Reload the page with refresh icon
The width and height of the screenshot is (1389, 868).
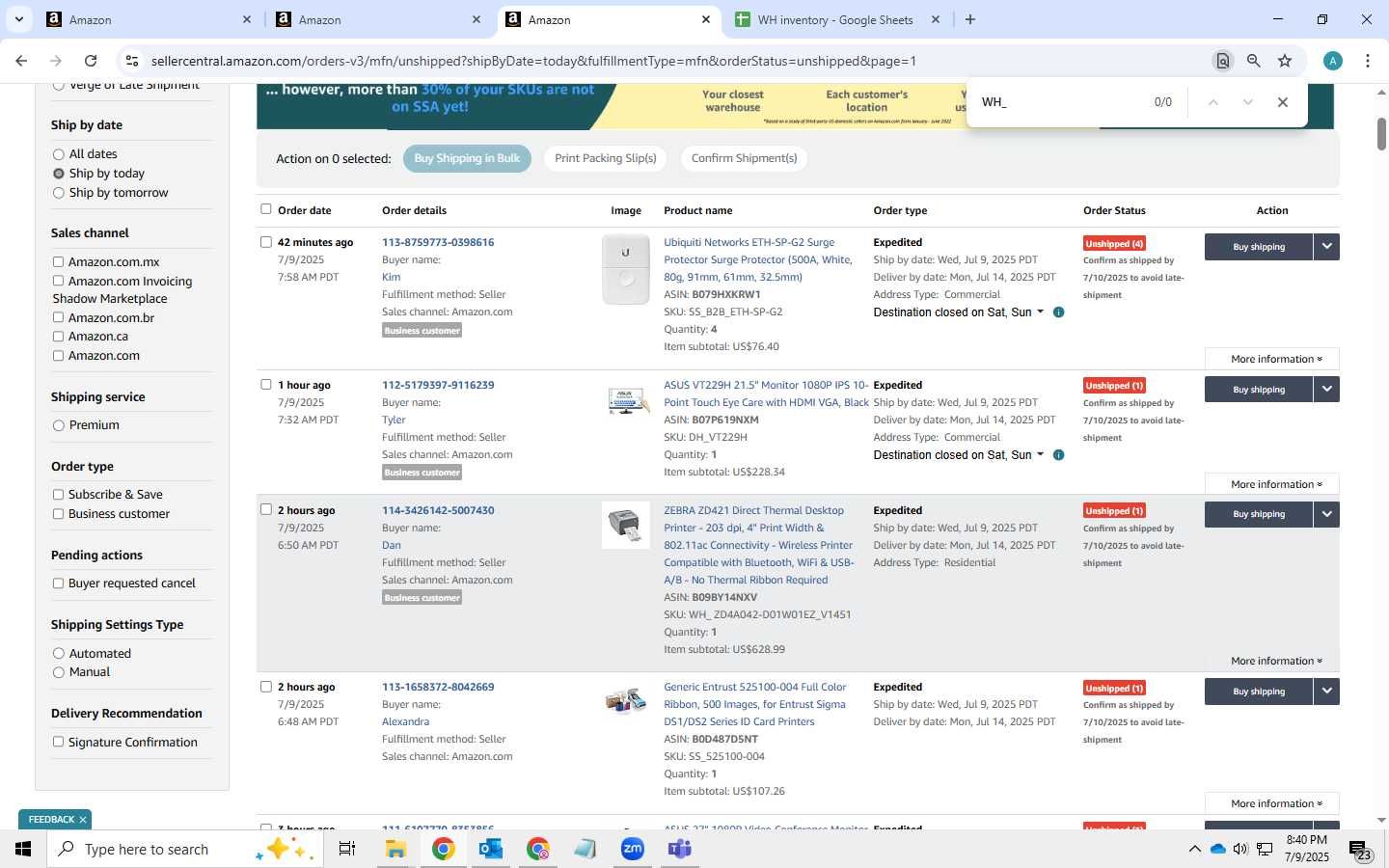(91, 61)
